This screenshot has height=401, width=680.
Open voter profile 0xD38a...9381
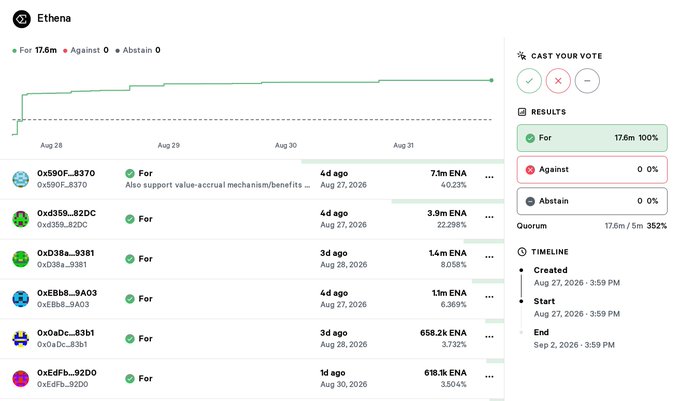[65, 253]
